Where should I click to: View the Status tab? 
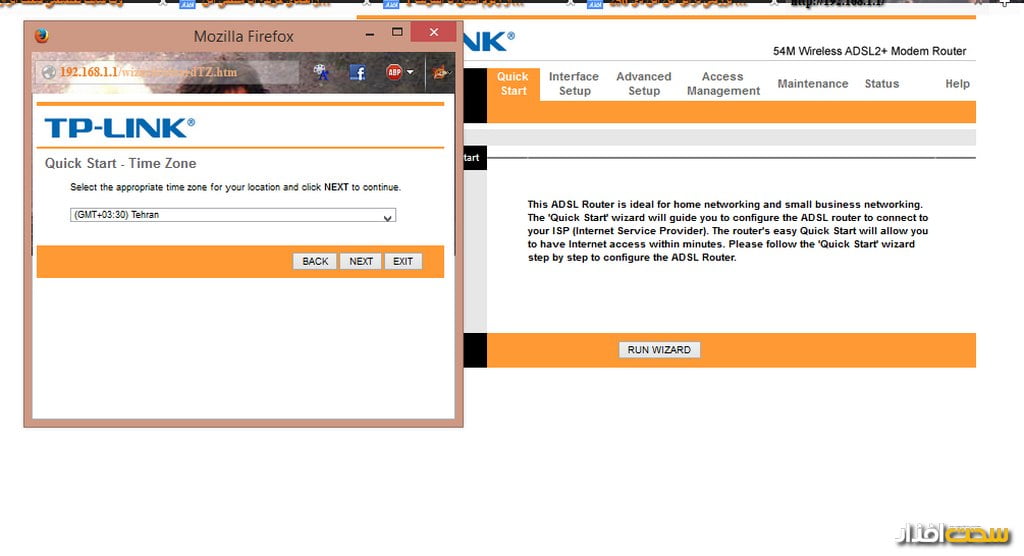click(881, 84)
